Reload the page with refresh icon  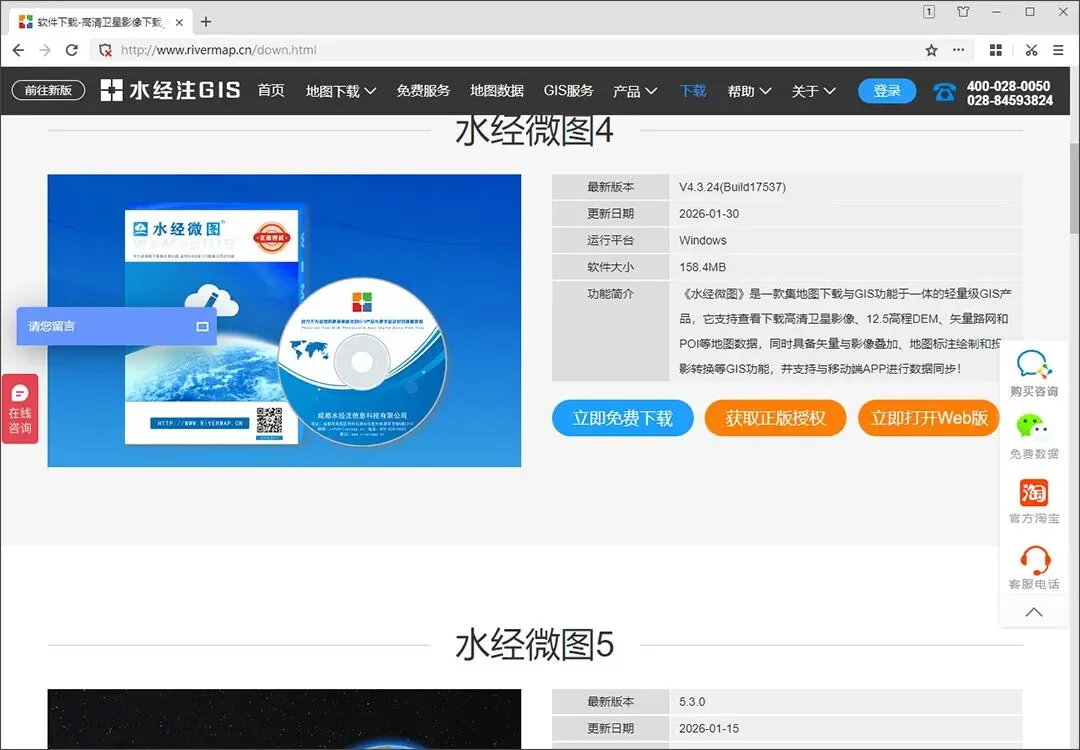(72, 50)
